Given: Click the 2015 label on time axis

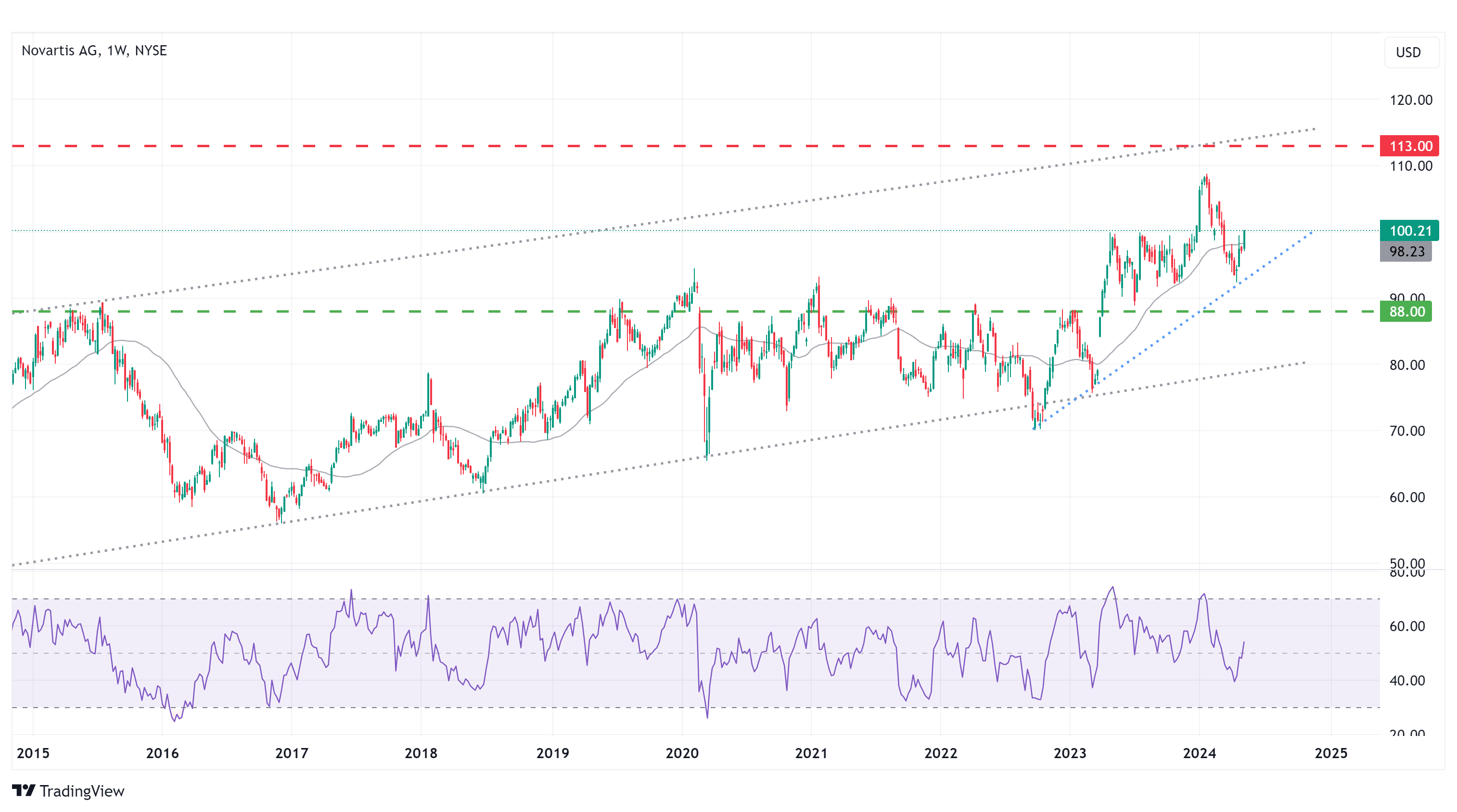Looking at the screenshot, I should click(33, 753).
